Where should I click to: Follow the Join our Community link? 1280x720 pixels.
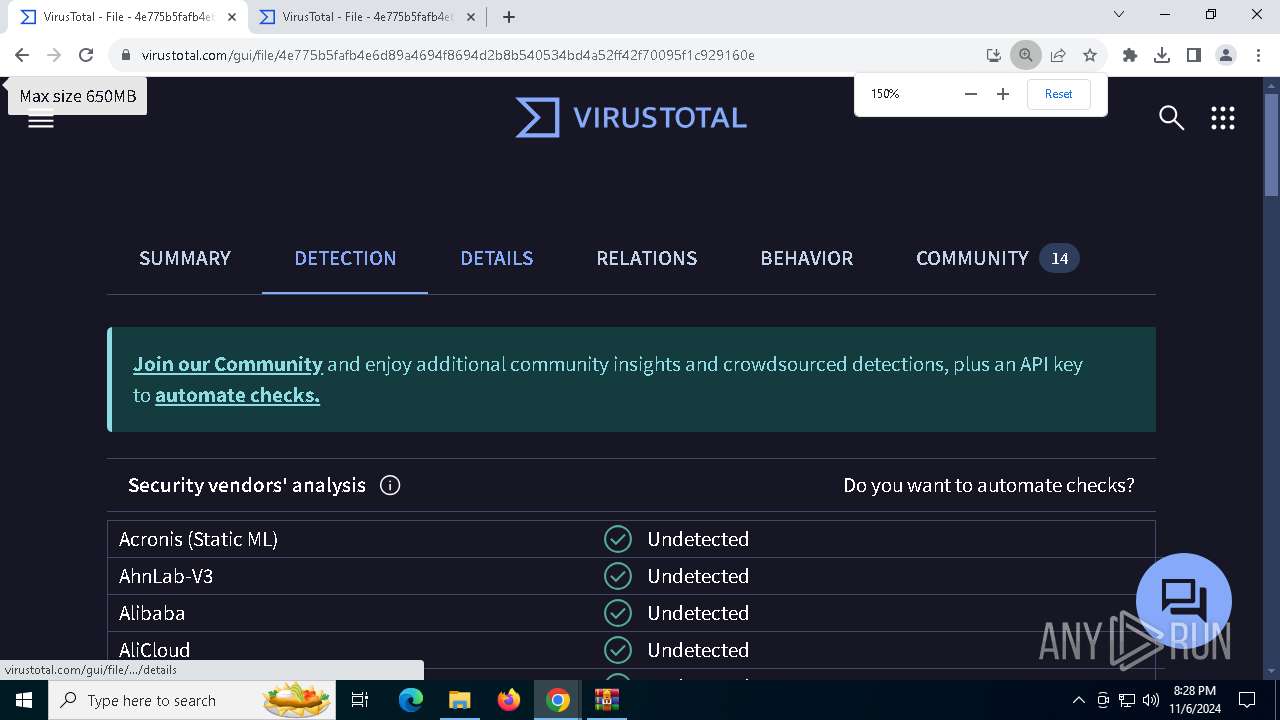tap(228, 364)
